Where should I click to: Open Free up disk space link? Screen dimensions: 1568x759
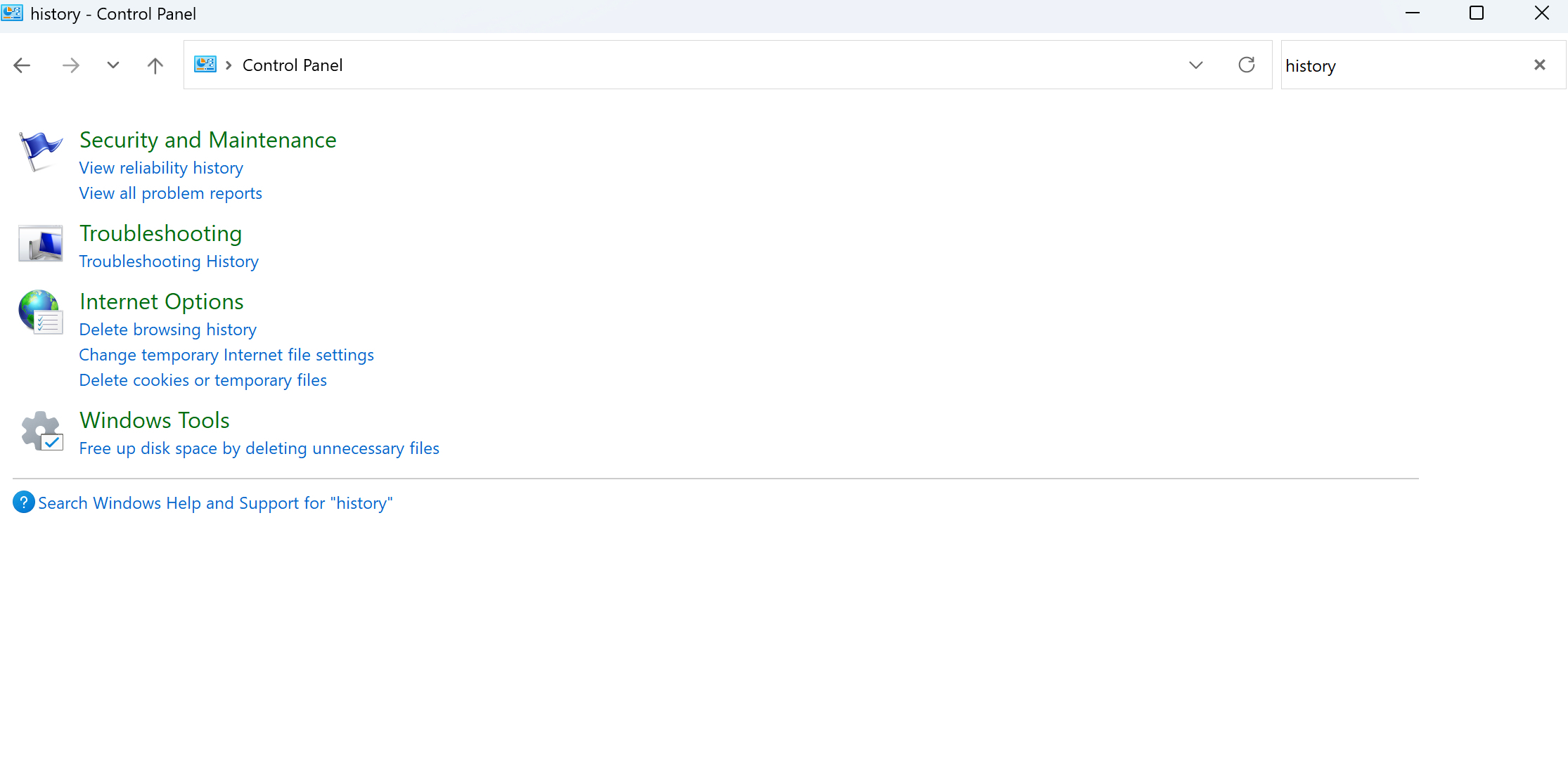tap(259, 448)
